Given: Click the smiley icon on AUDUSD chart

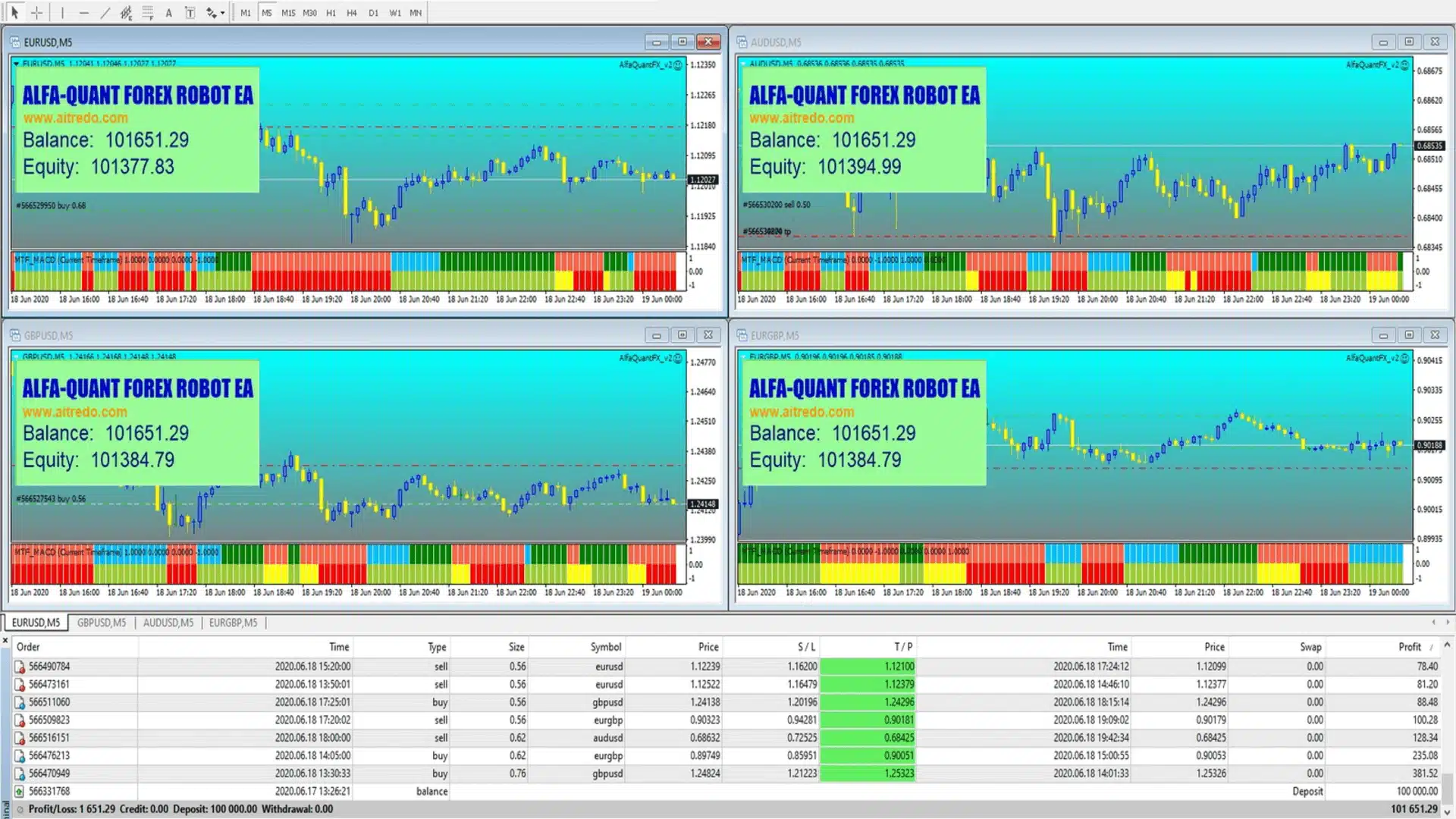Looking at the screenshot, I should (x=1405, y=65).
